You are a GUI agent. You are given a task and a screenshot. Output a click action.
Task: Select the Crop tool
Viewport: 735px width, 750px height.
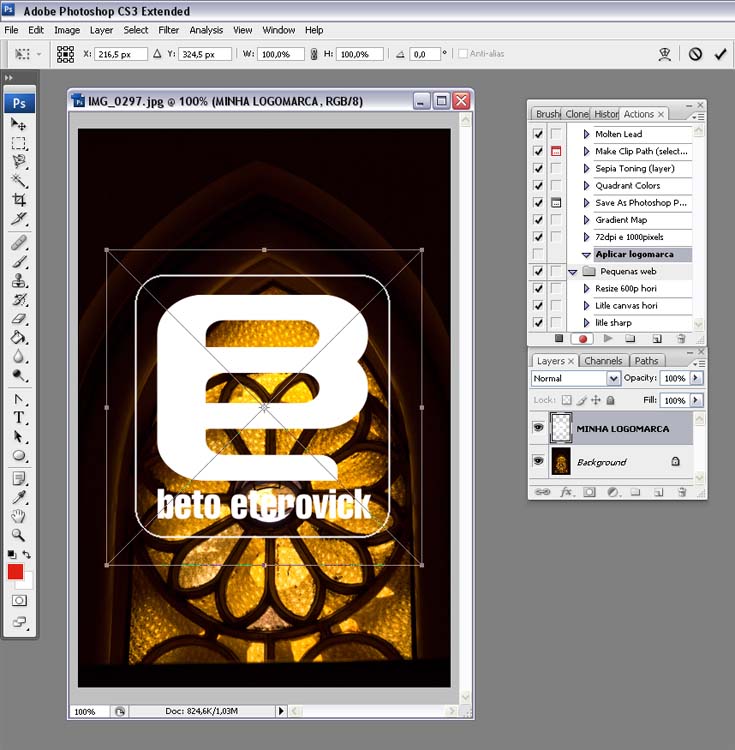pos(19,200)
